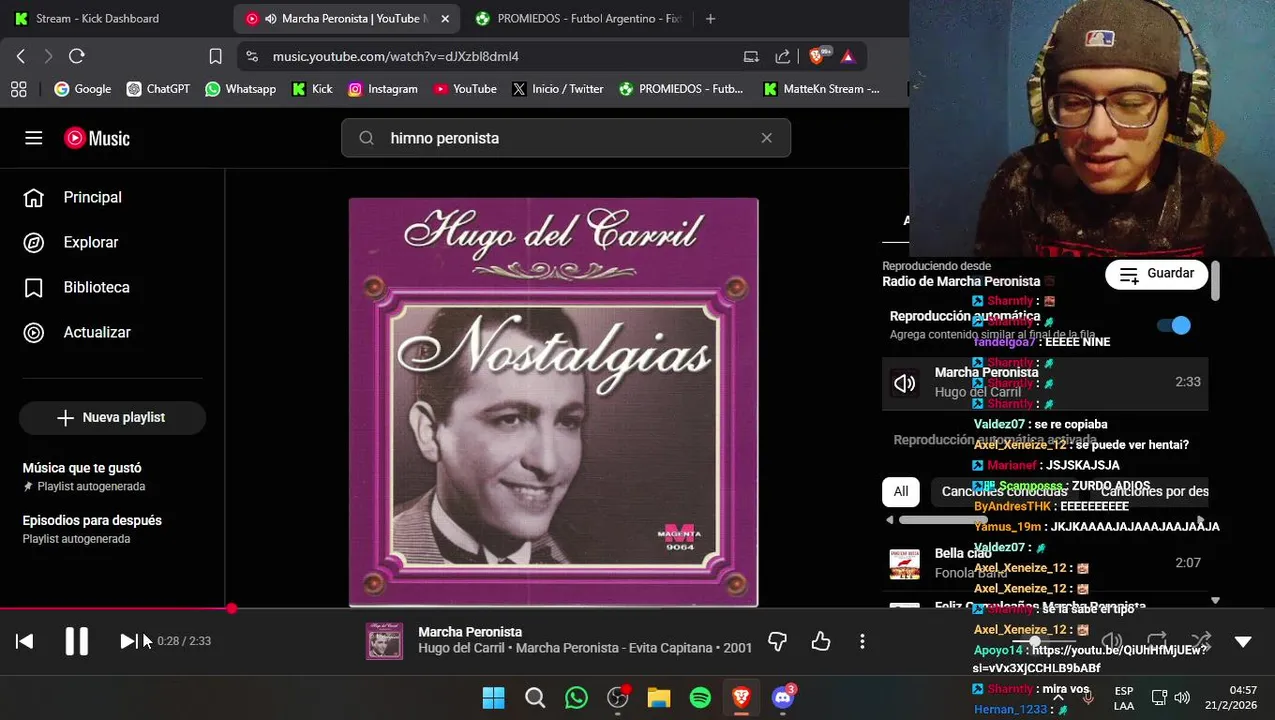Open site settings icon in address bar

(251, 57)
